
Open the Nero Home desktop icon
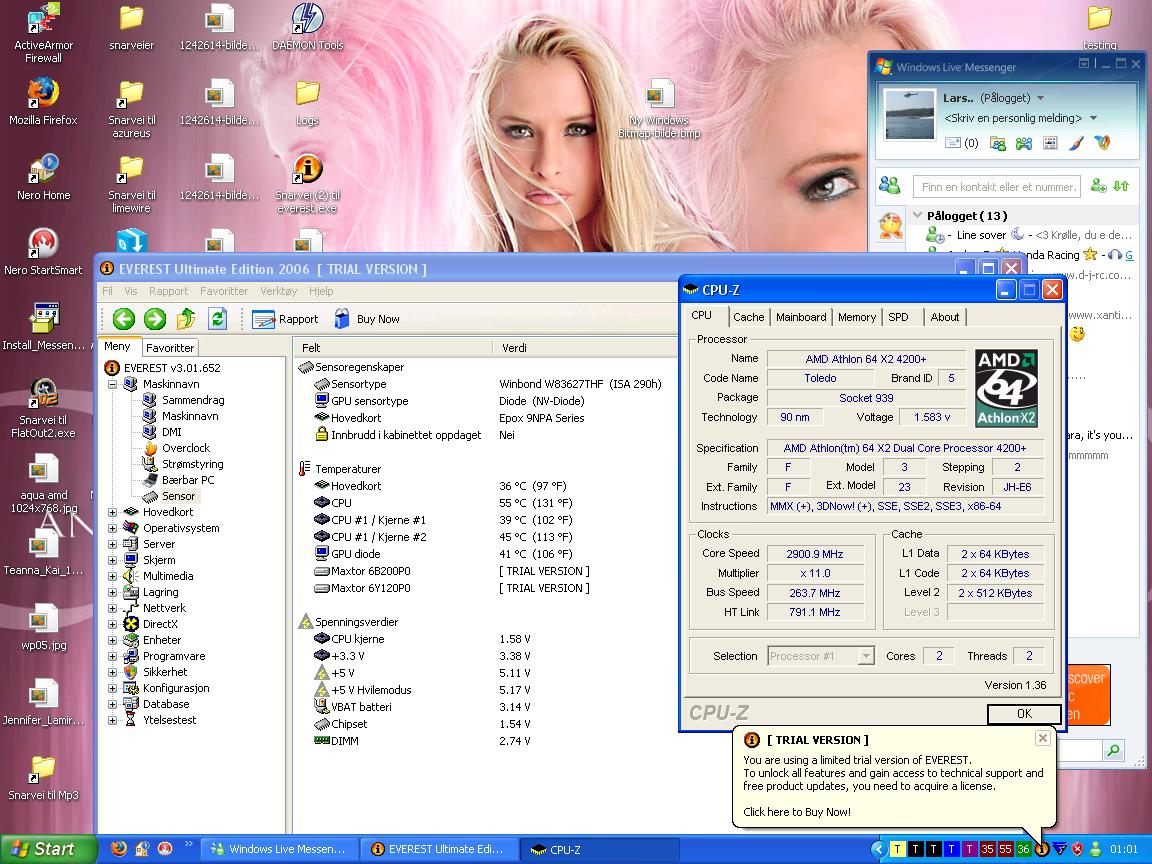coord(43,177)
